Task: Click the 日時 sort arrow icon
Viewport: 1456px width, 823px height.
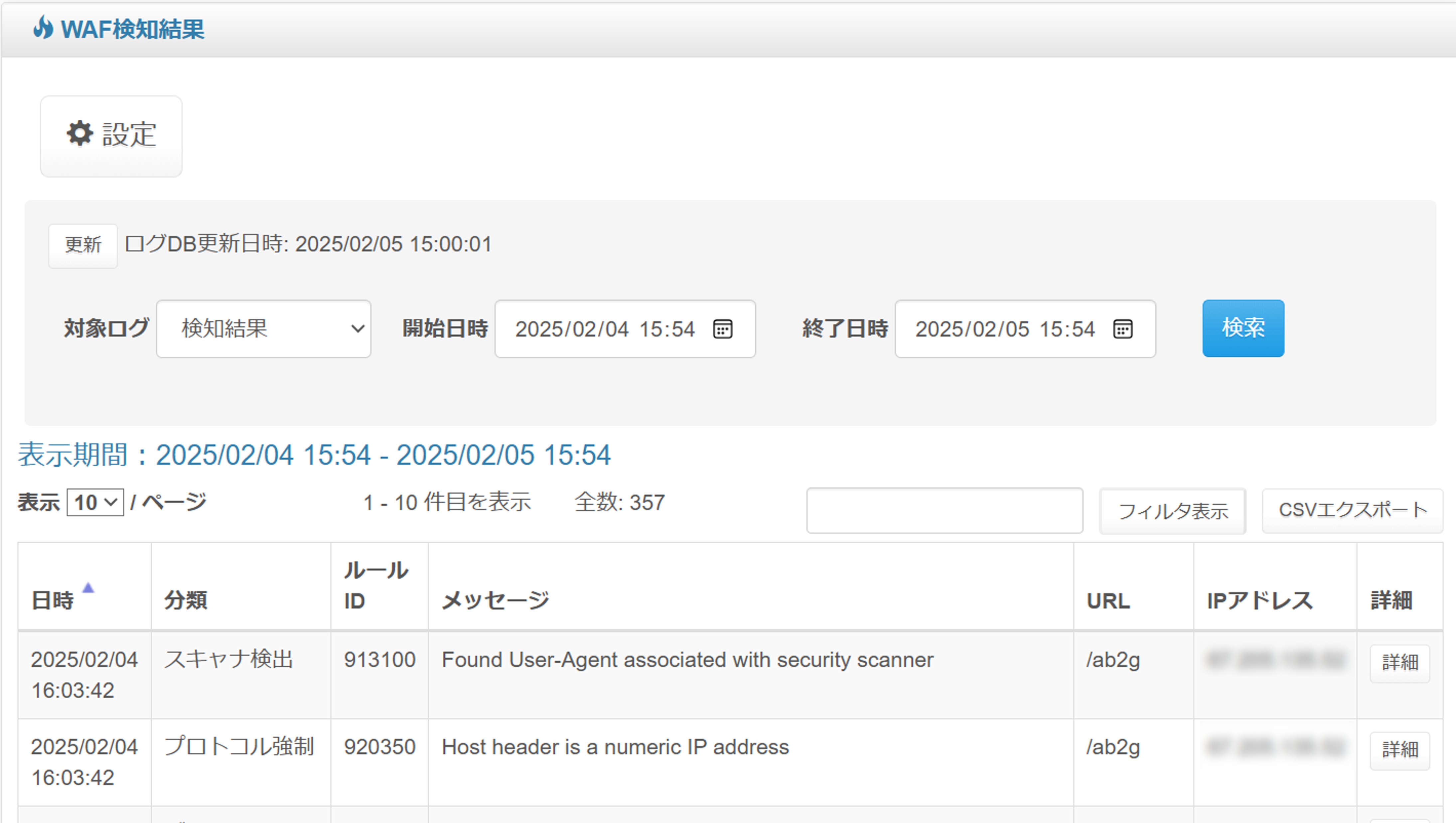Action: 88,588
